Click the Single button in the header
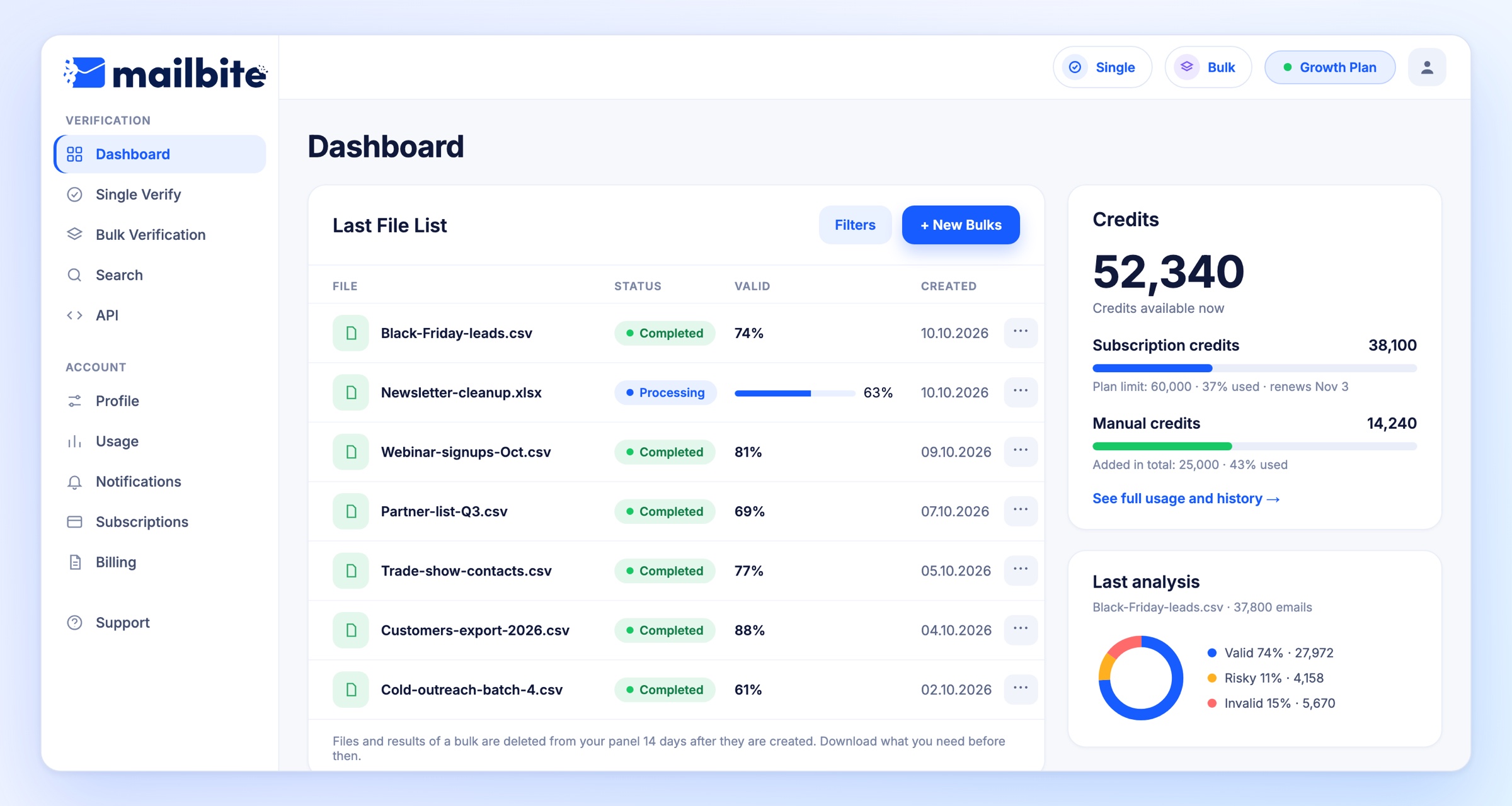 tap(1102, 67)
